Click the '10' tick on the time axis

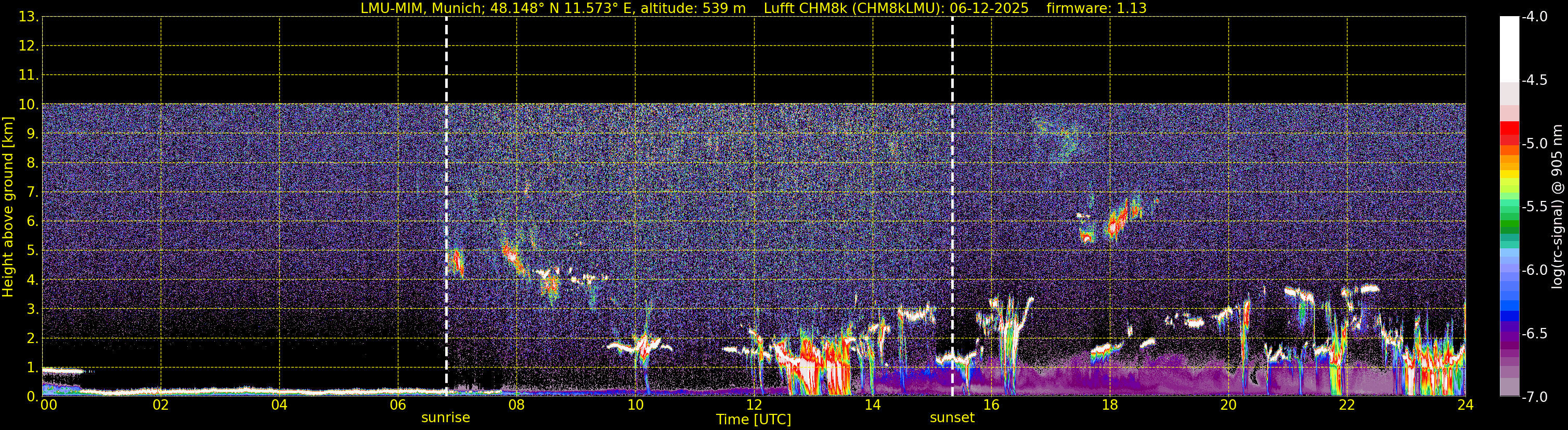tap(635, 405)
